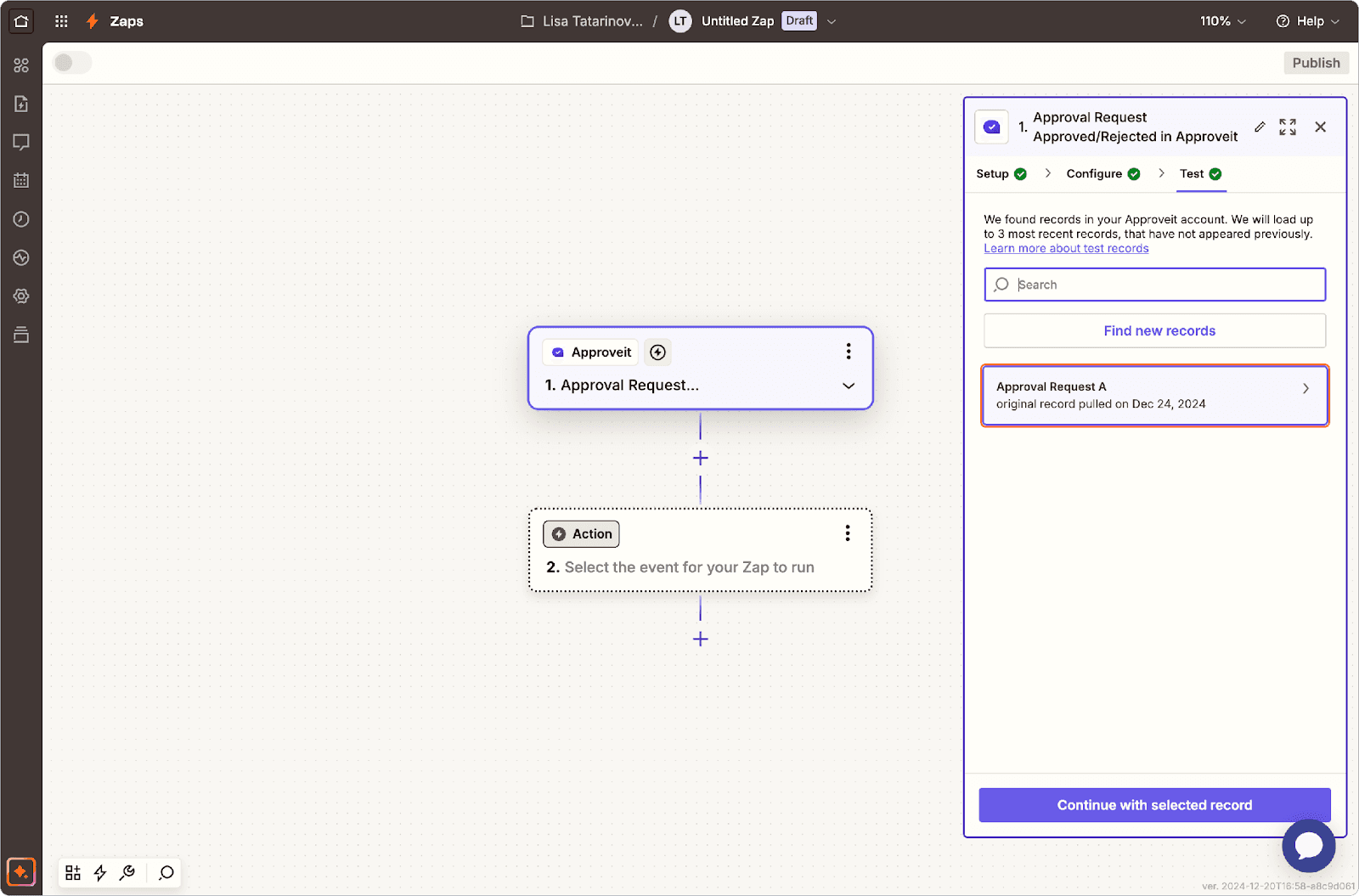The height and width of the screenshot is (896, 1359).
Task: Click the Action app chooser button
Action: click(581, 534)
